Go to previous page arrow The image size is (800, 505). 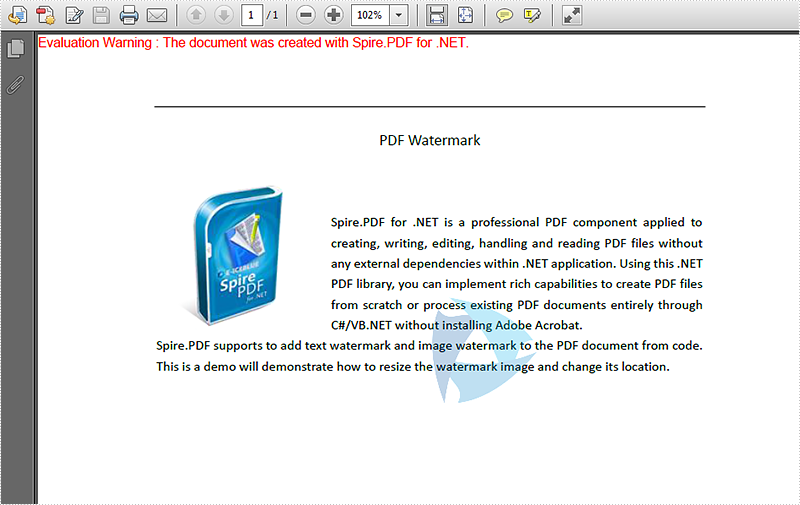click(196, 15)
